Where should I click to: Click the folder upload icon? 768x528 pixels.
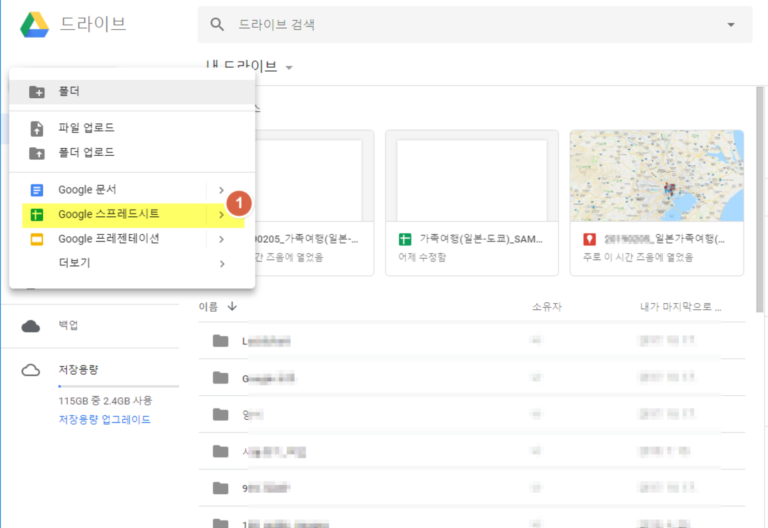37,153
